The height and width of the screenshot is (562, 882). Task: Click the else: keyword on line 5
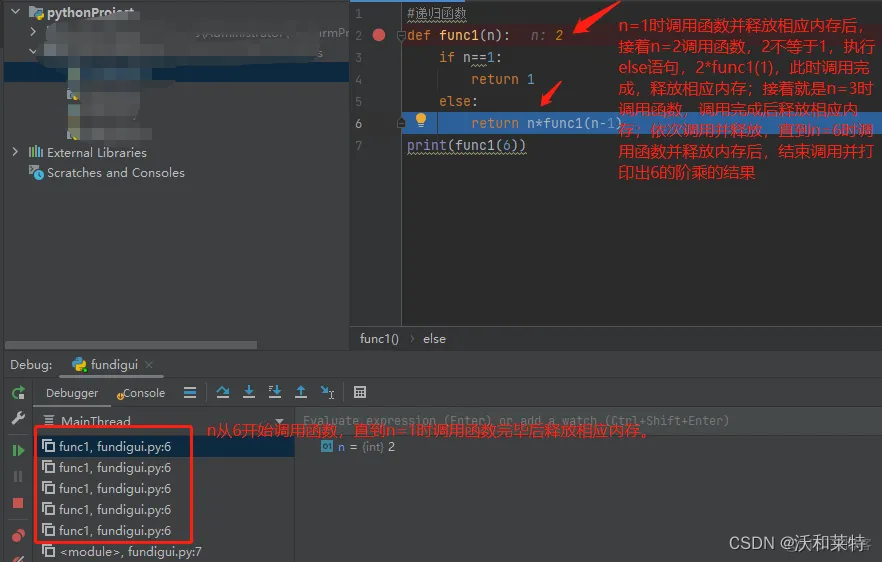tap(458, 101)
